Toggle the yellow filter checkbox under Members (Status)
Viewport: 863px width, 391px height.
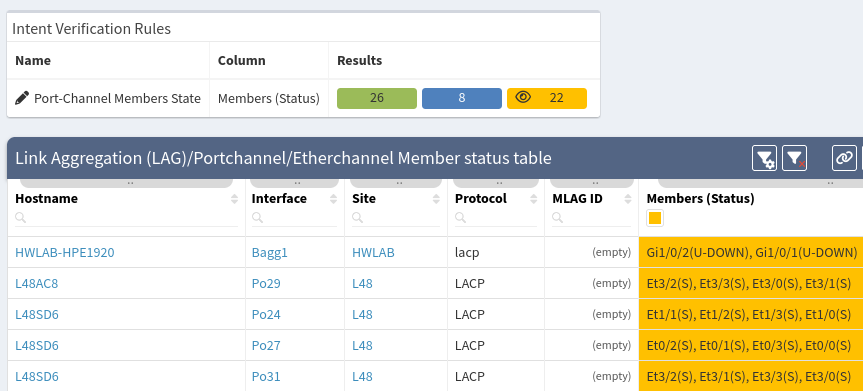pos(654,218)
